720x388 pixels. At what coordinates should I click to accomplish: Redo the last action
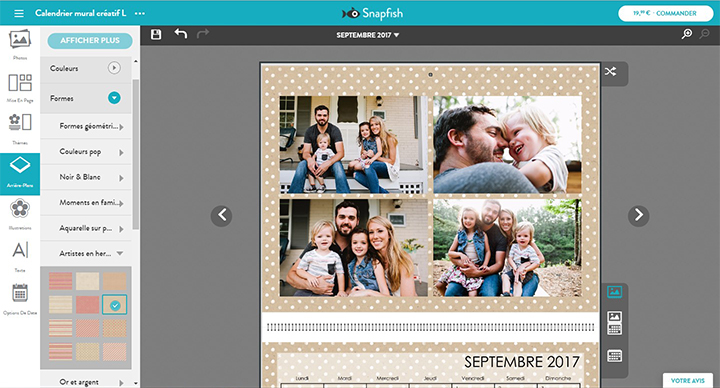click(x=203, y=34)
